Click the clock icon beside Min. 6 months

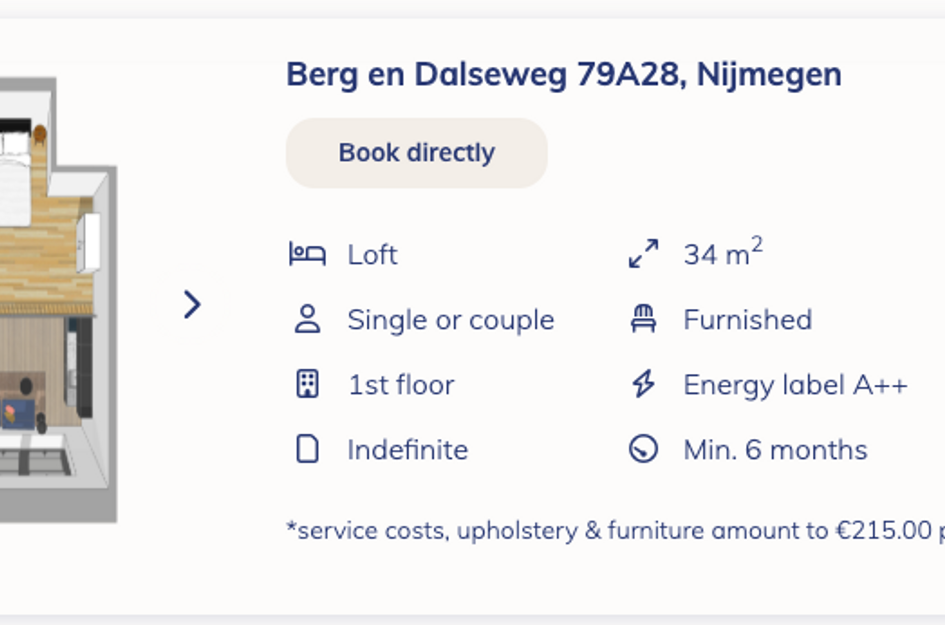(x=645, y=449)
